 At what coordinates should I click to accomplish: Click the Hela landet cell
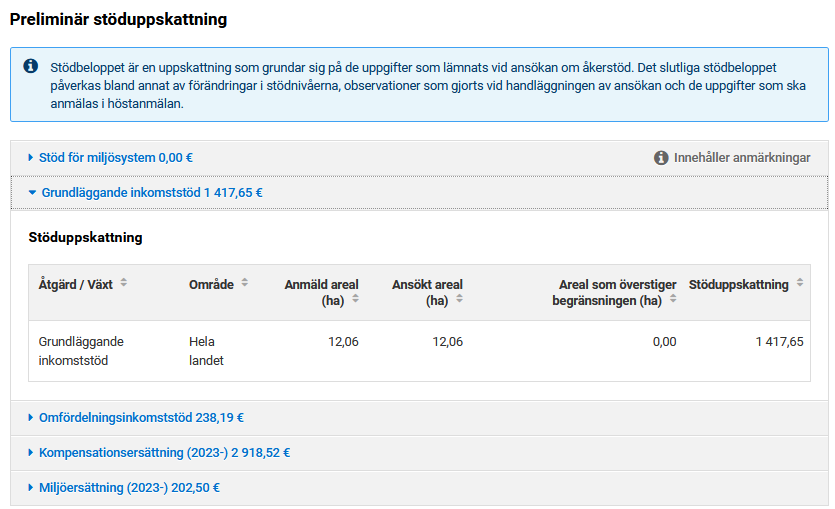click(206, 350)
